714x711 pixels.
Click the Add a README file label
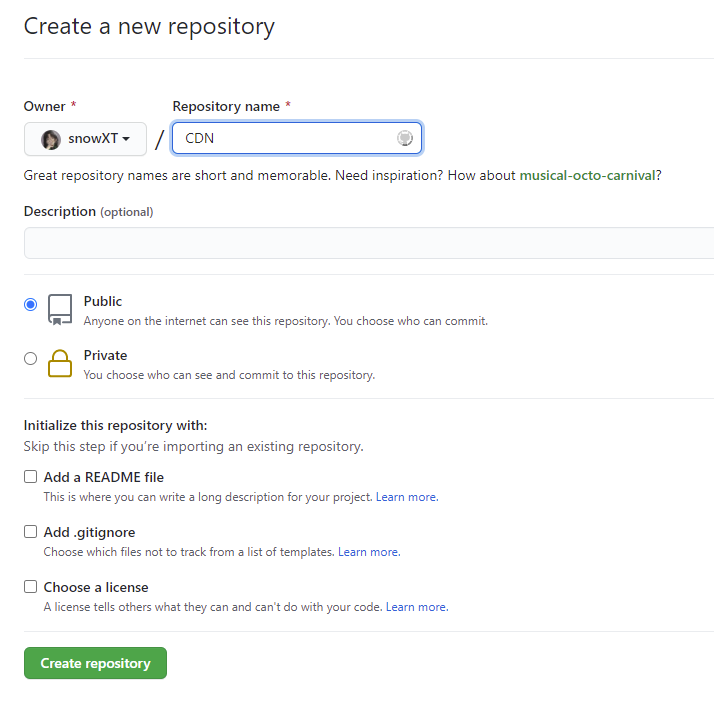click(x=104, y=477)
